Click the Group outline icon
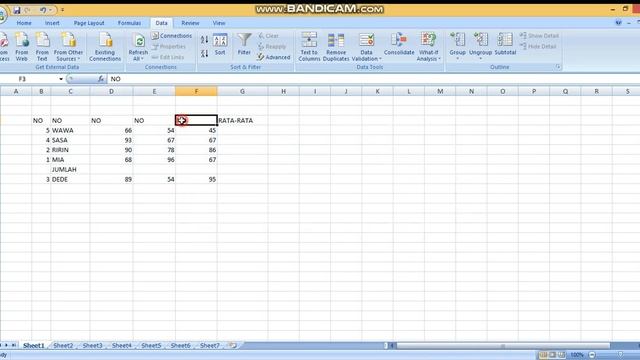The height and width of the screenshot is (360, 640). pyautogui.click(x=458, y=40)
